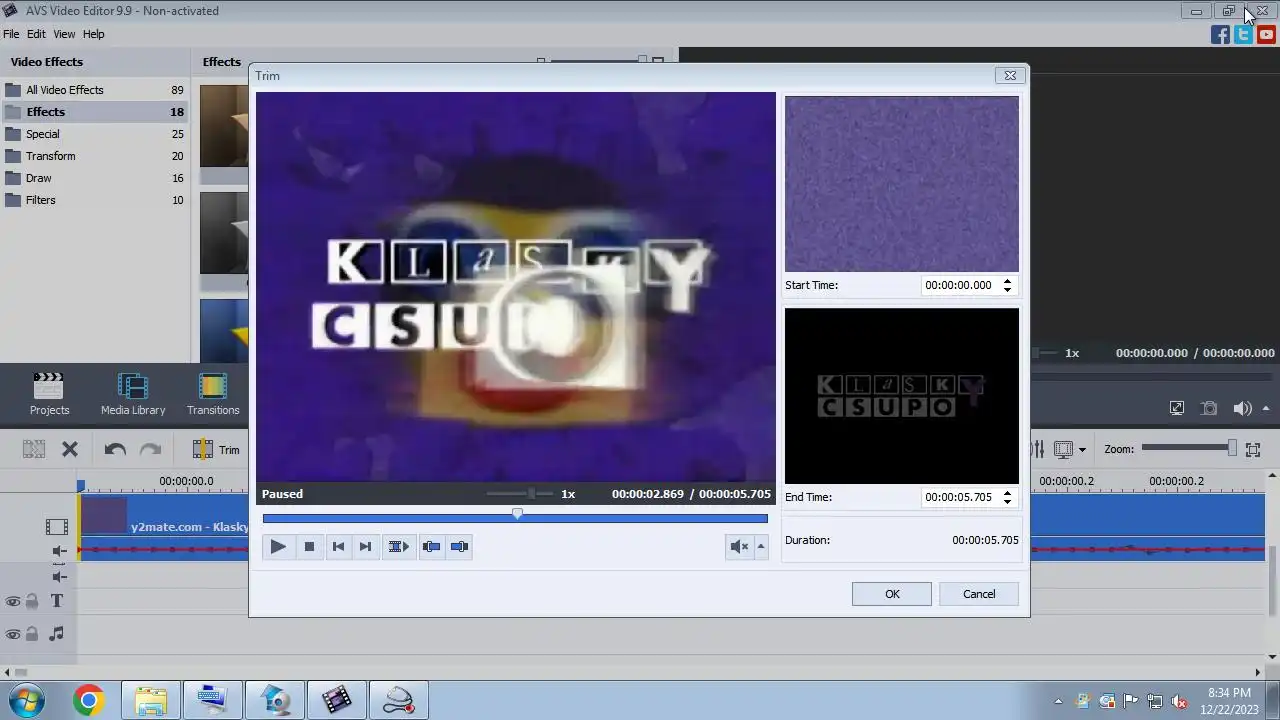The width and height of the screenshot is (1280, 720).
Task: Open YouTube share icon
Action: [1267, 35]
